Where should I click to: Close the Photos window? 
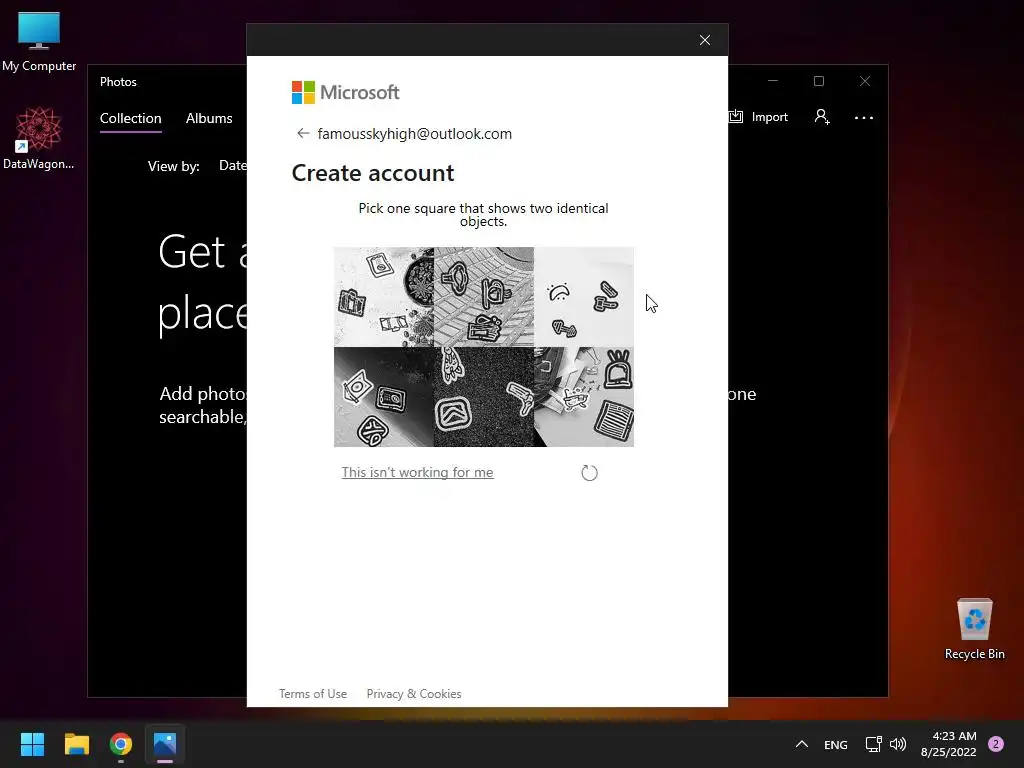865,81
